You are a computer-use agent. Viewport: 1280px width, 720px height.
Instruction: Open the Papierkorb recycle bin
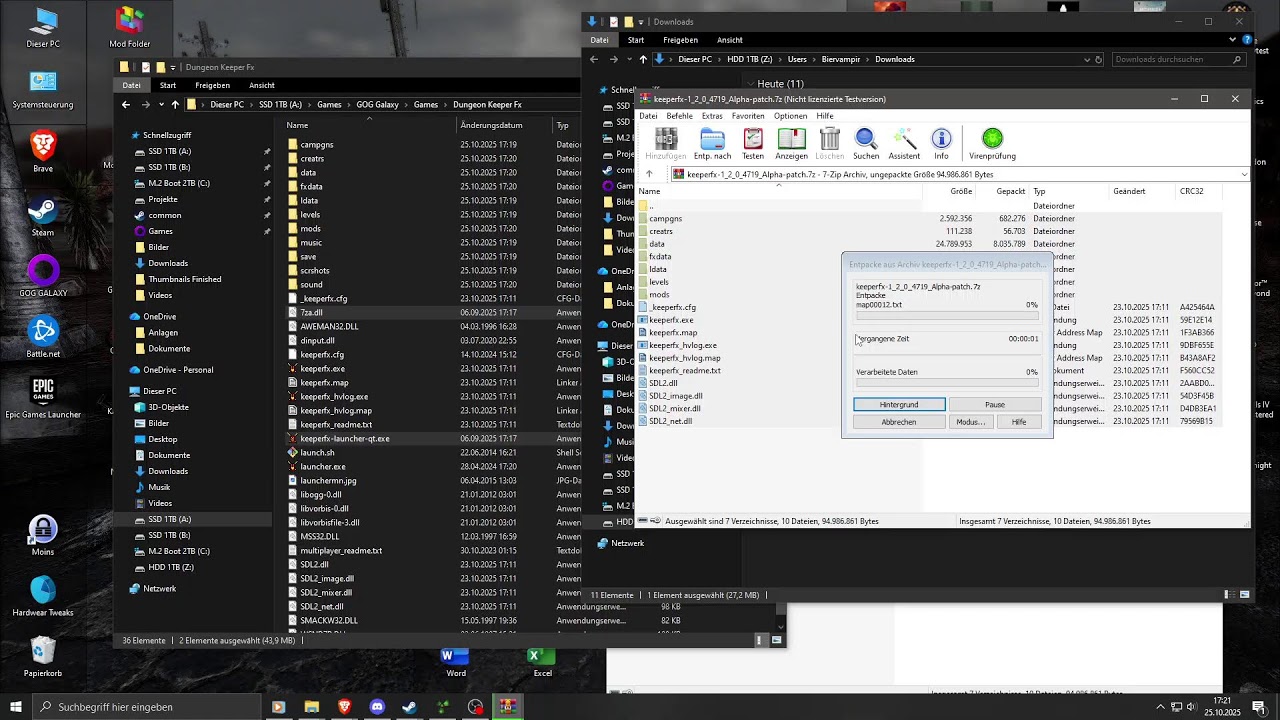tap(43, 658)
